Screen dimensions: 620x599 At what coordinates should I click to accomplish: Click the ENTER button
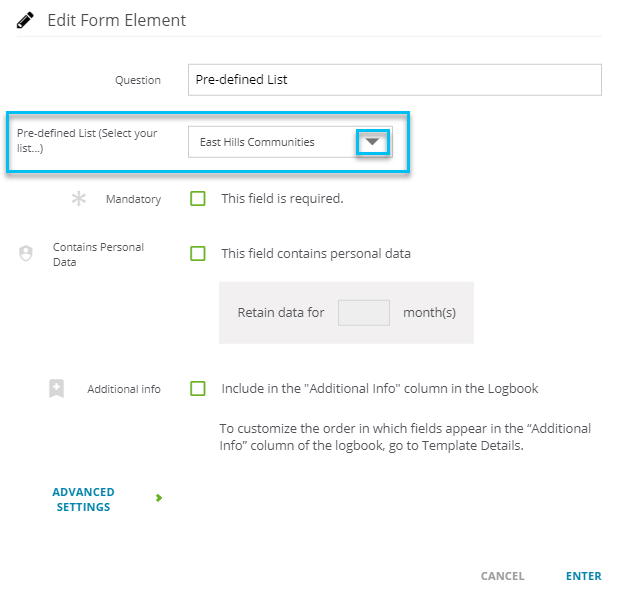pos(583,576)
